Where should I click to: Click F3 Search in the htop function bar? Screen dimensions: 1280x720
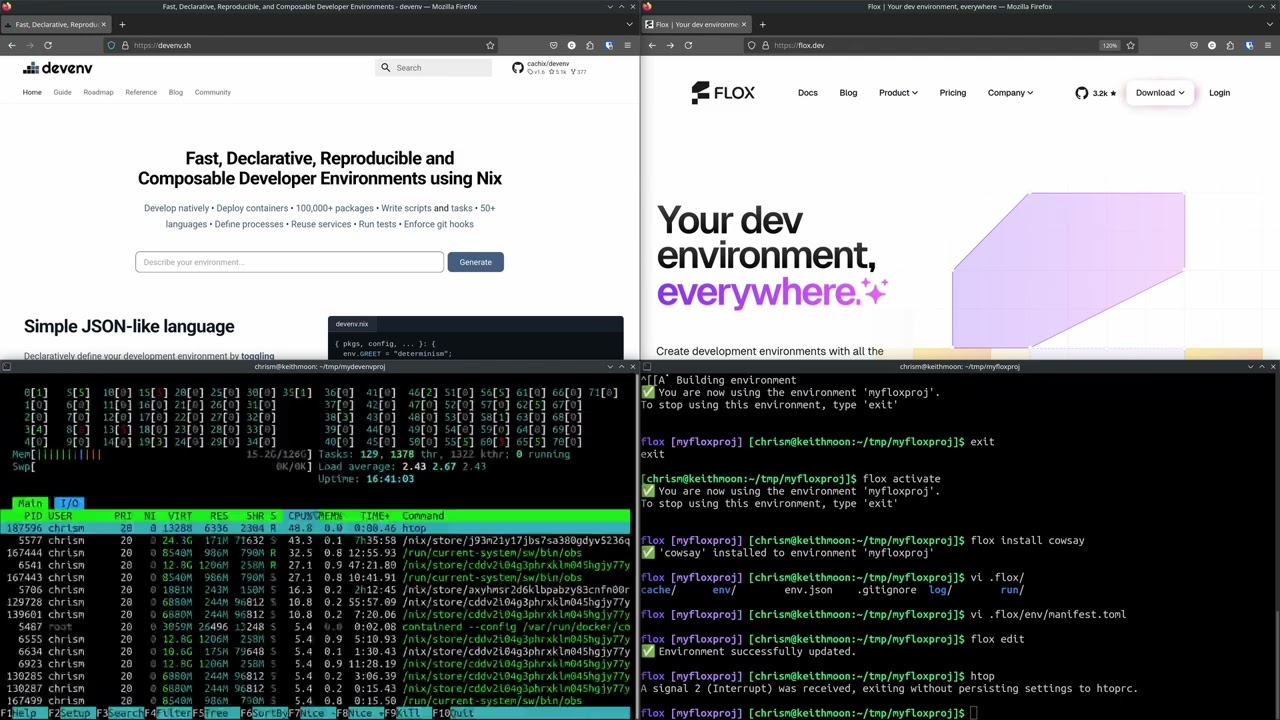point(119,713)
